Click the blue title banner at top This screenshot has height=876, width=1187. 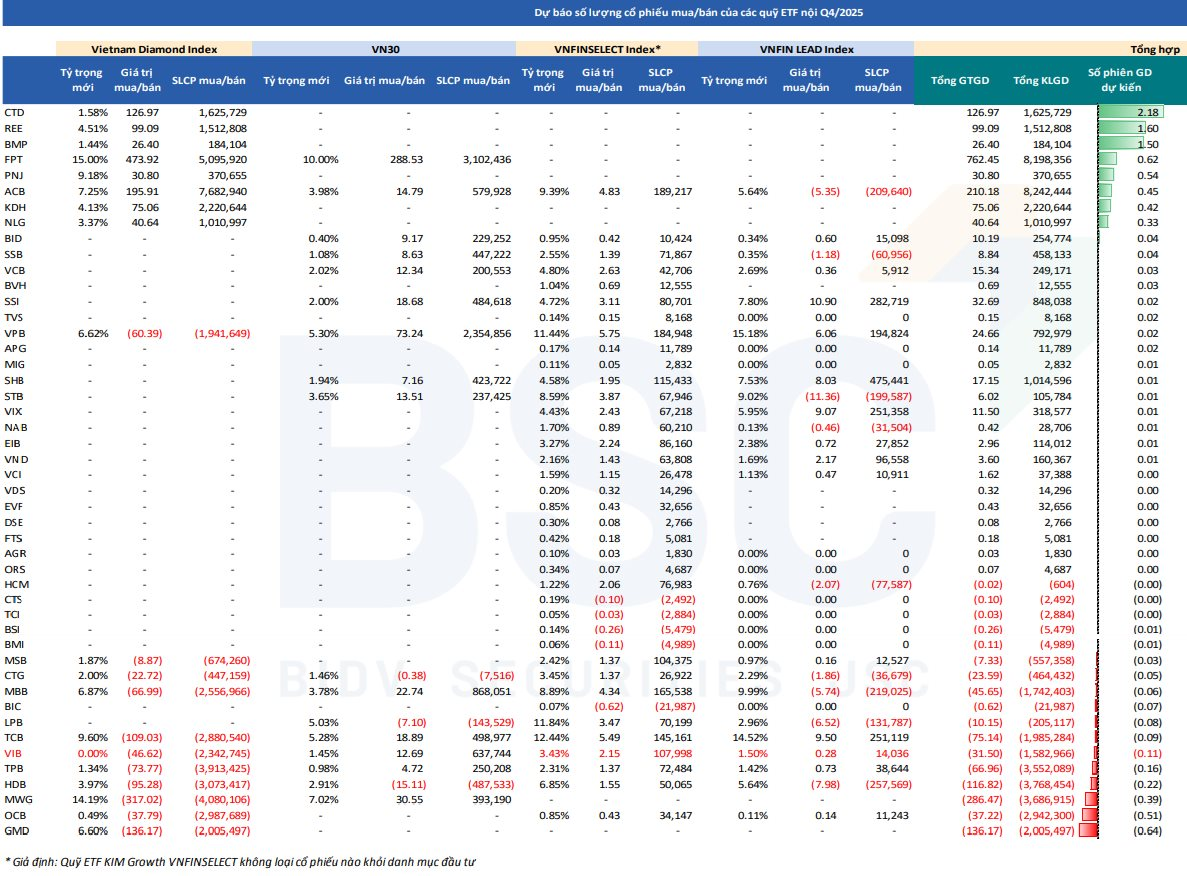[x=593, y=14]
